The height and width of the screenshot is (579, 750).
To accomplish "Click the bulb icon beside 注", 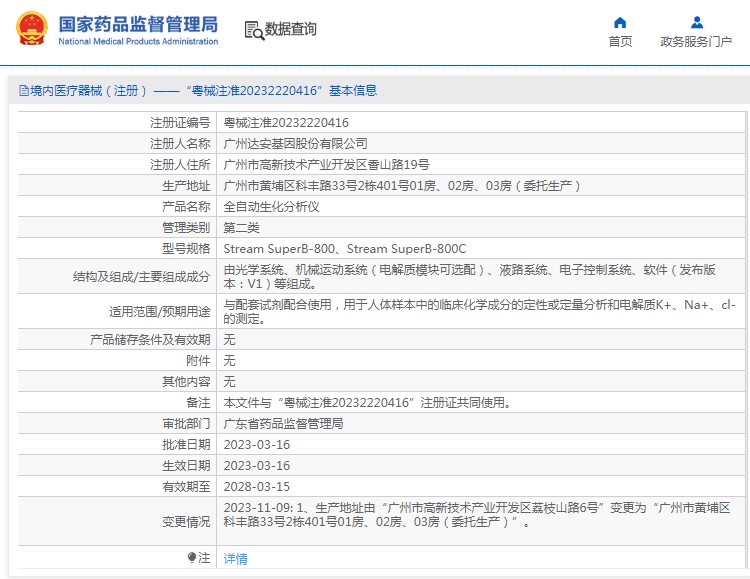I will [x=192, y=558].
